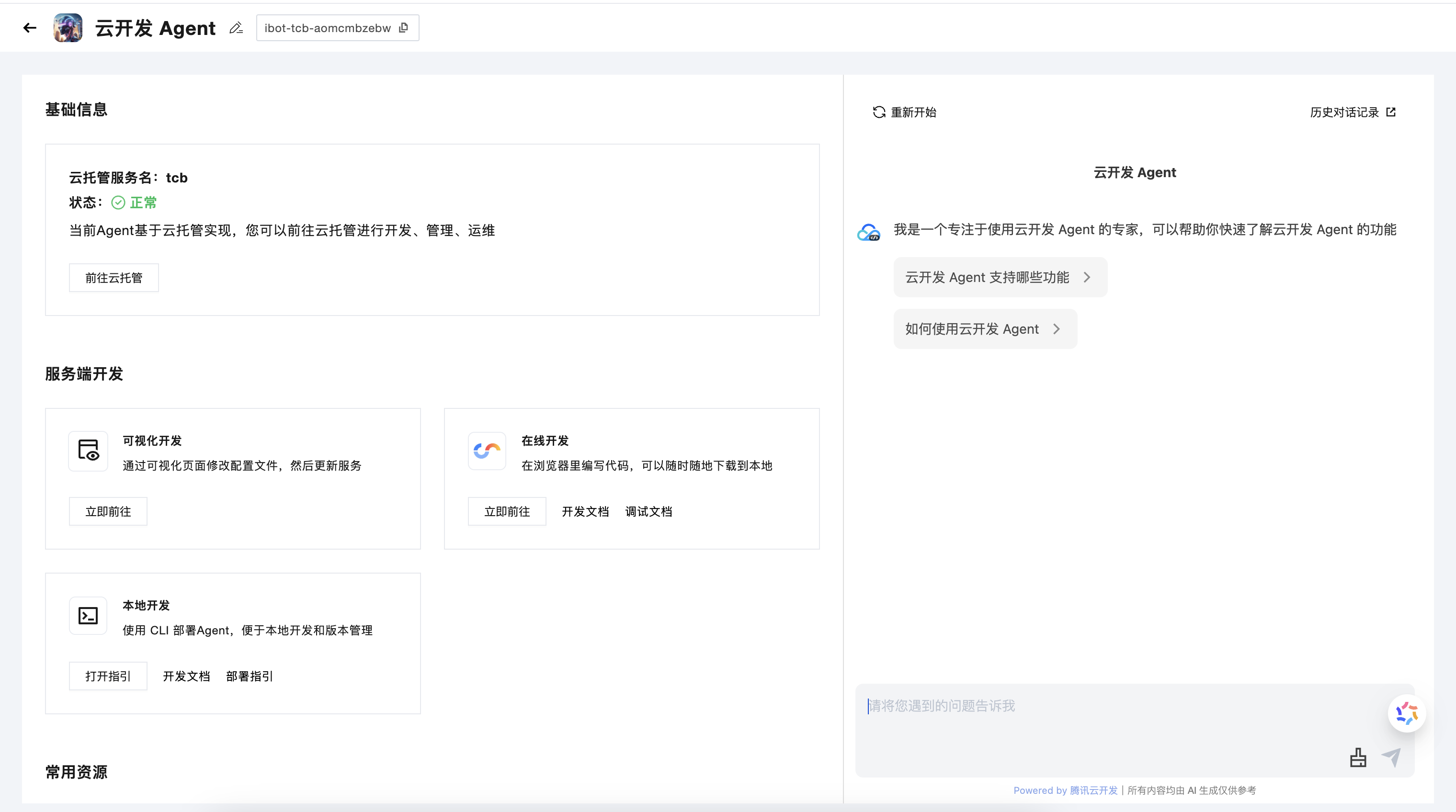Click the 云开发 Agent avatar image
The width and height of the screenshot is (1456, 812).
click(x=68, y=28)
